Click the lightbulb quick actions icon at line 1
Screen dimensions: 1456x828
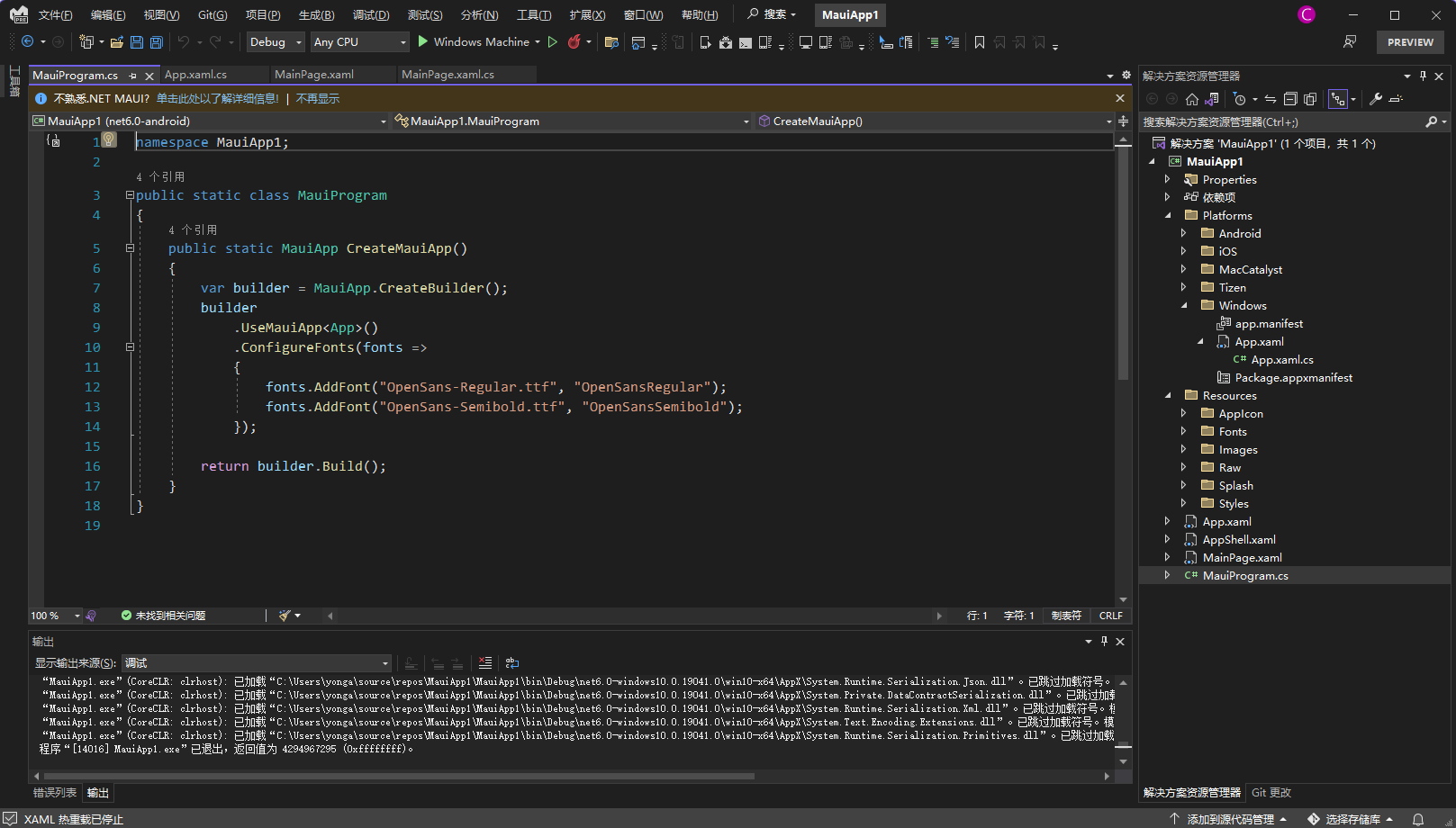(109, 139)
